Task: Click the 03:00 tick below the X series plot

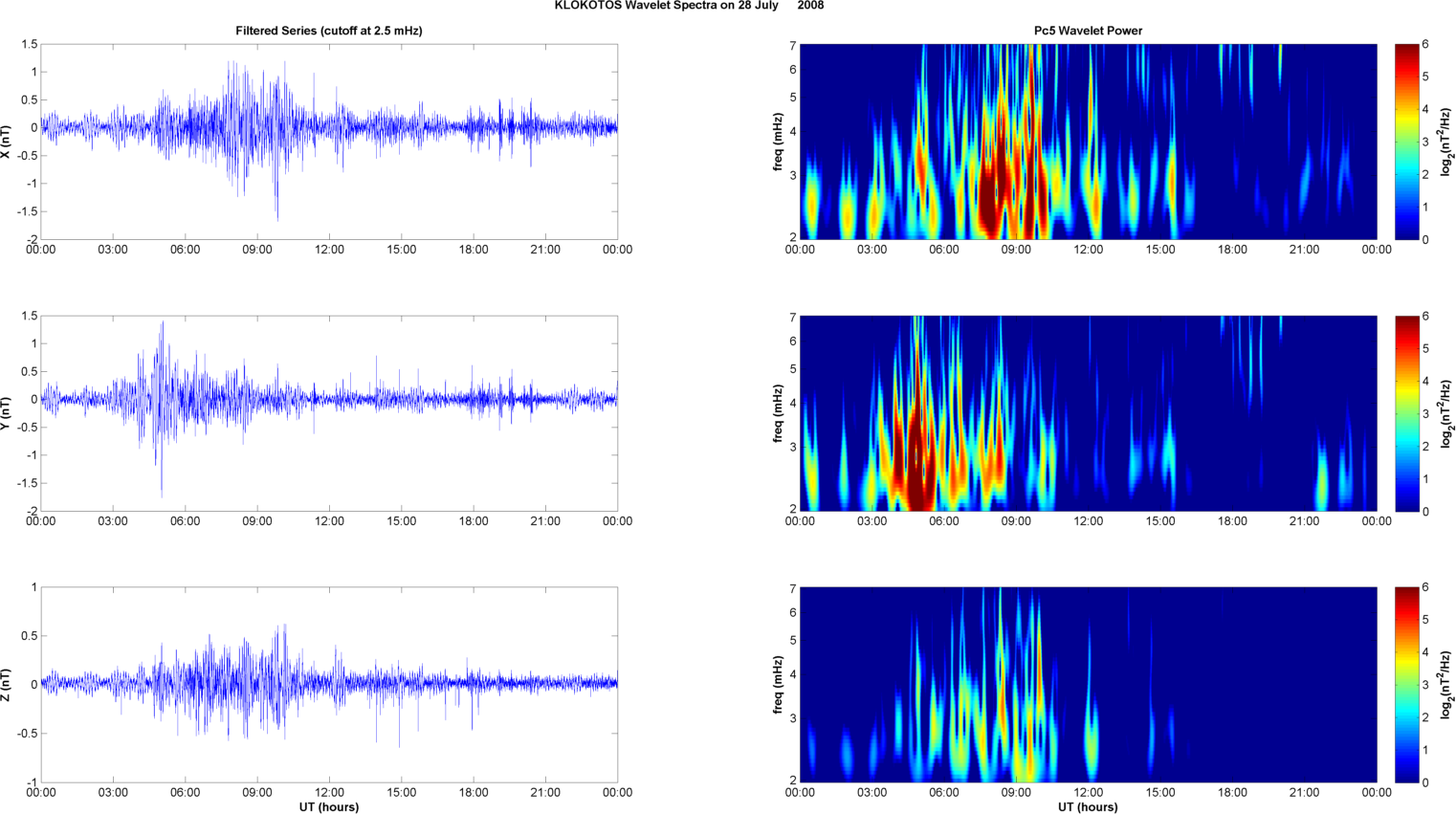Action: click(x=113, y=250)
